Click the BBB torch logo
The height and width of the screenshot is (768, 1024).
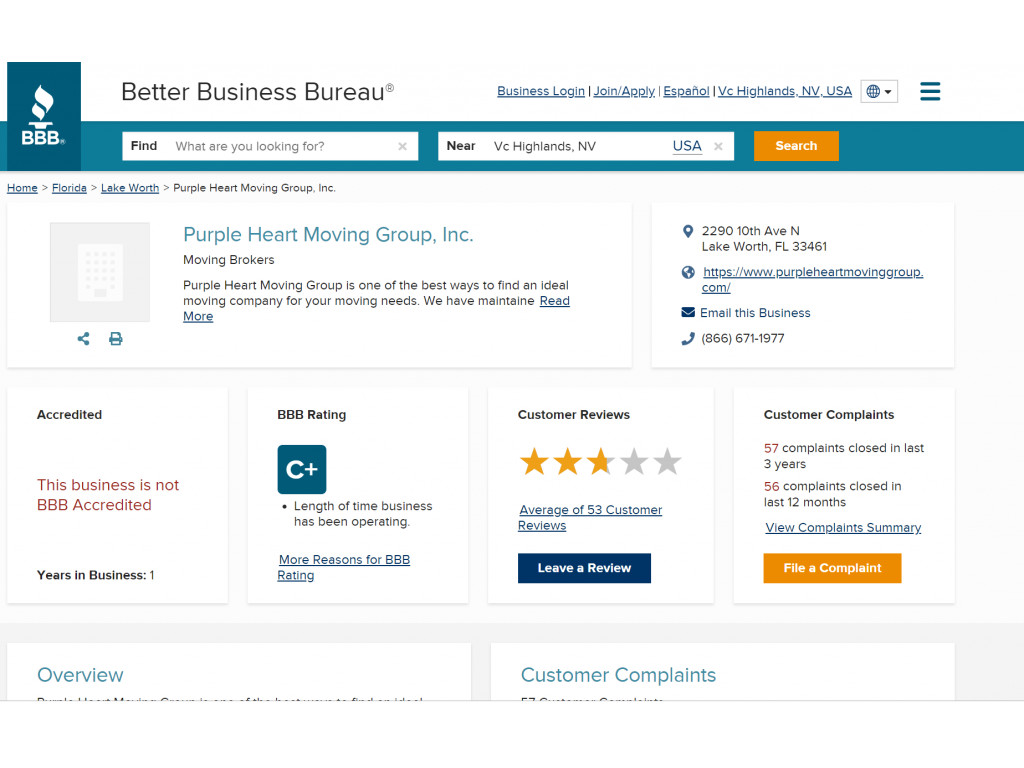coord(43,116)
